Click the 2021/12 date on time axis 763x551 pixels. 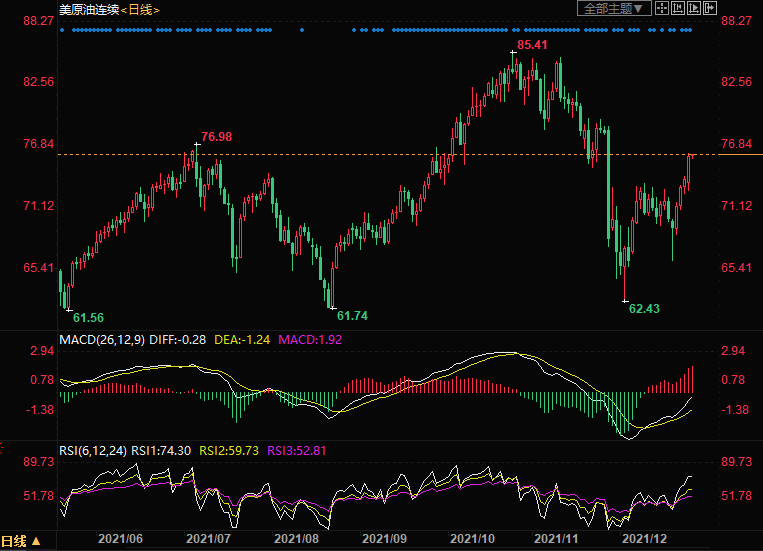641,538
